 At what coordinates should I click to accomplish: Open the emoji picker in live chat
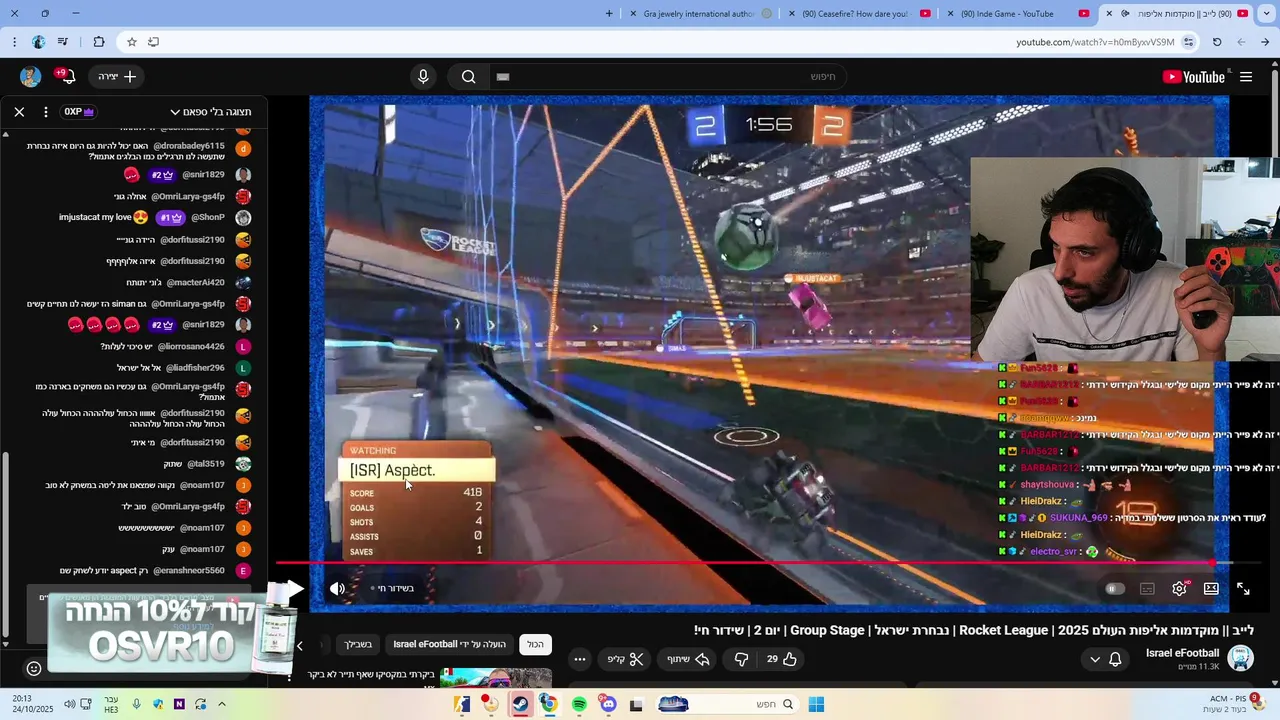pos(34,668)
